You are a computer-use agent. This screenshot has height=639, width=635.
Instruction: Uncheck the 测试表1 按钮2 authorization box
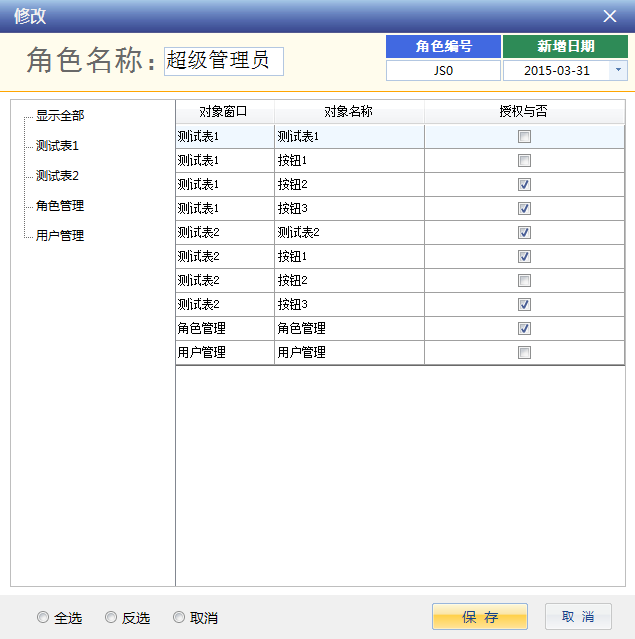pyautogui.click(x=525, y=185)
